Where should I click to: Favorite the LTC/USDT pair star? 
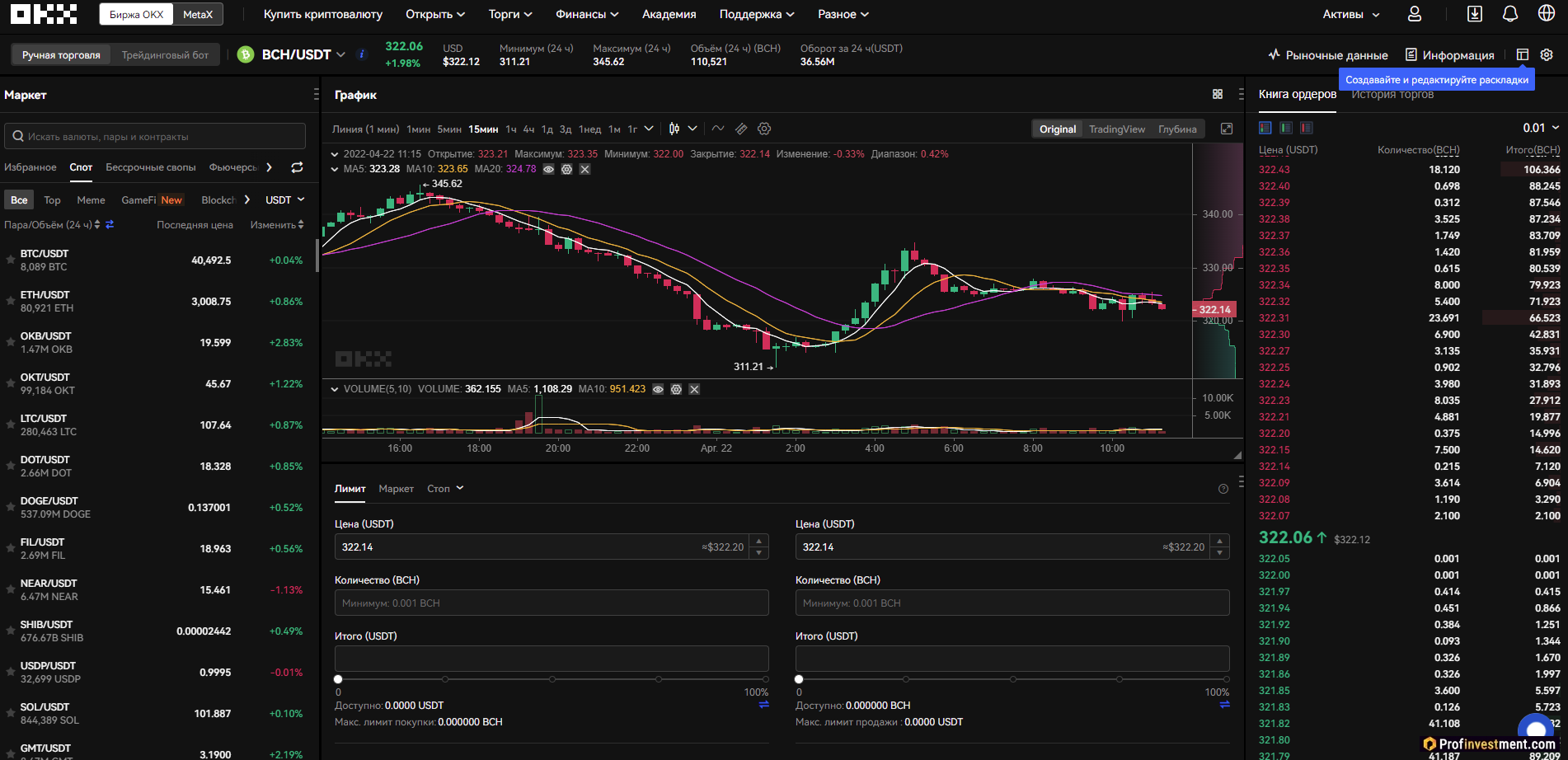(11, 425)
